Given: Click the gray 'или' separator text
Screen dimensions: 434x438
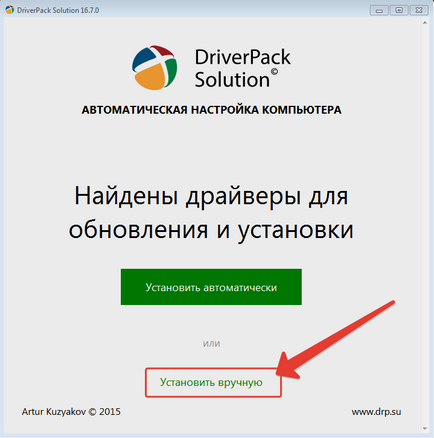Looking at the screenshot, I should coord(211,343).
